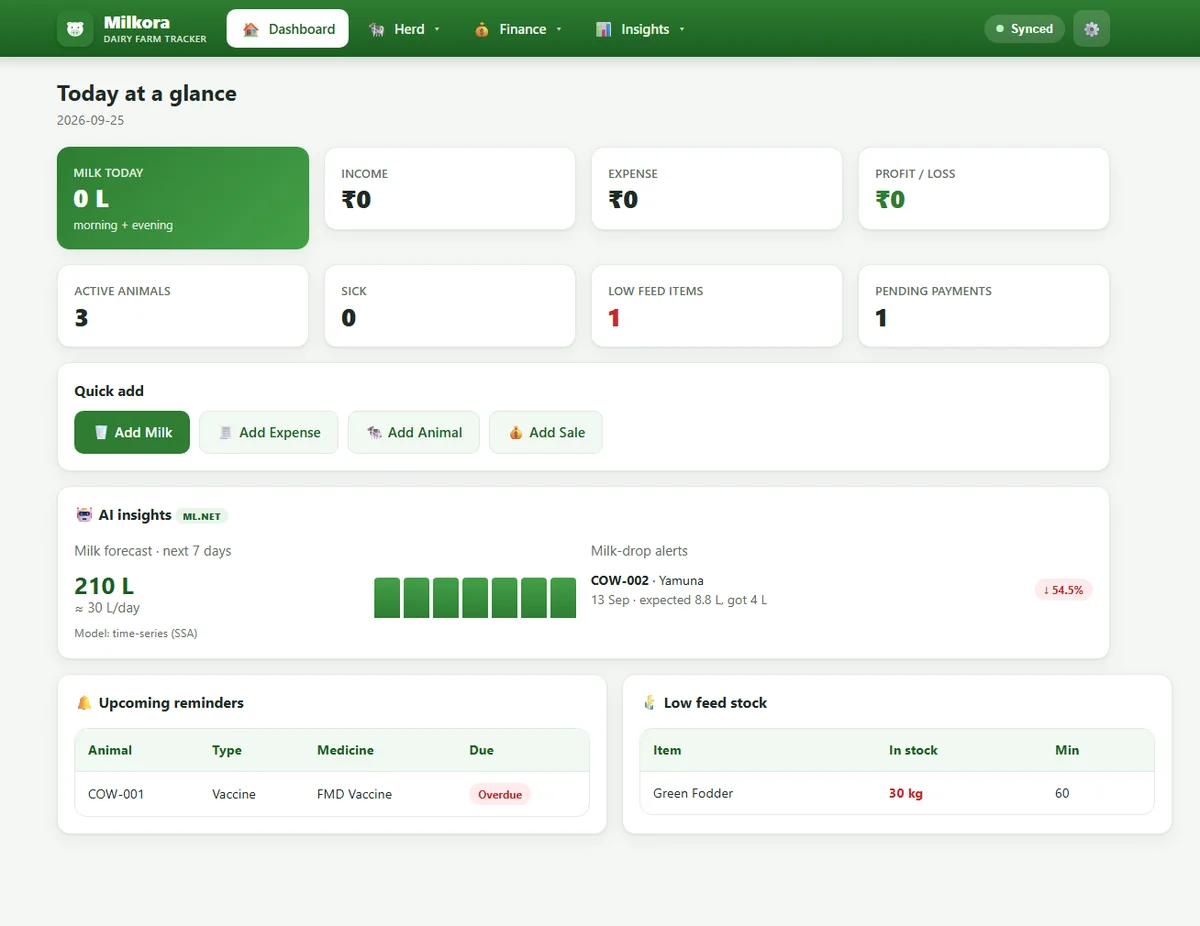Click the Animal column header
This screenshot has height=926, width=1200.
coord(110,750)
